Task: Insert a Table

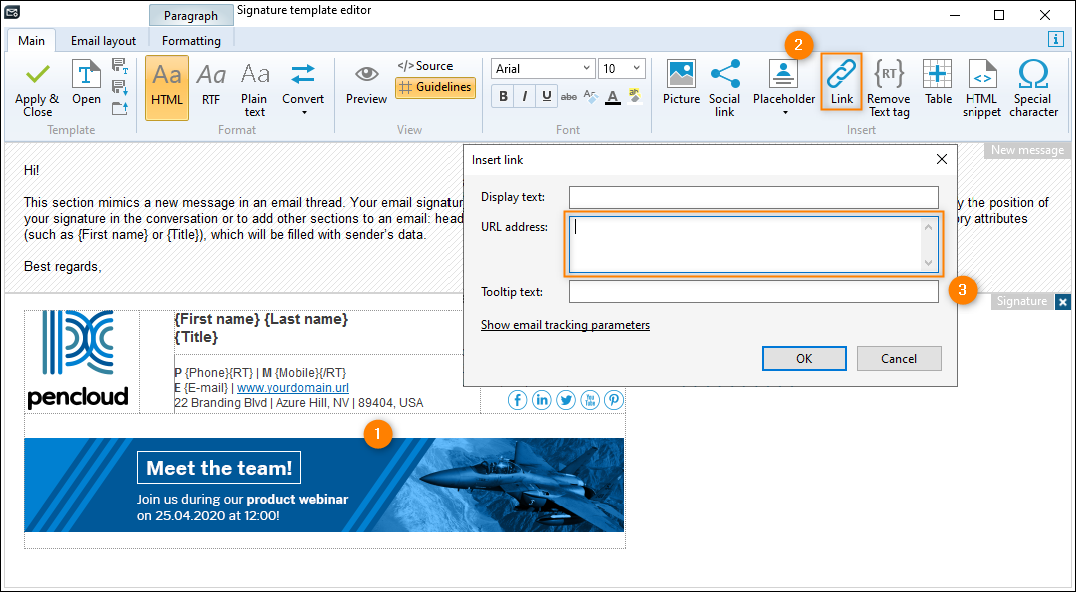Action: coord(938,82)
